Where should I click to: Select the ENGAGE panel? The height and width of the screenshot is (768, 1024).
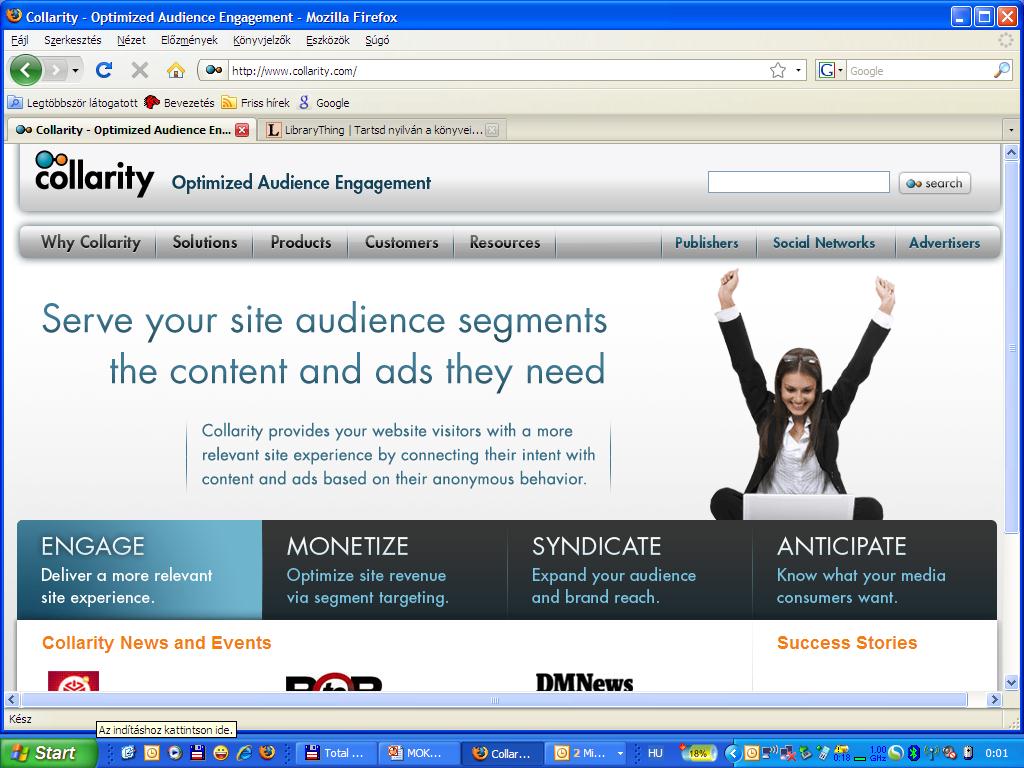point(140,569)
